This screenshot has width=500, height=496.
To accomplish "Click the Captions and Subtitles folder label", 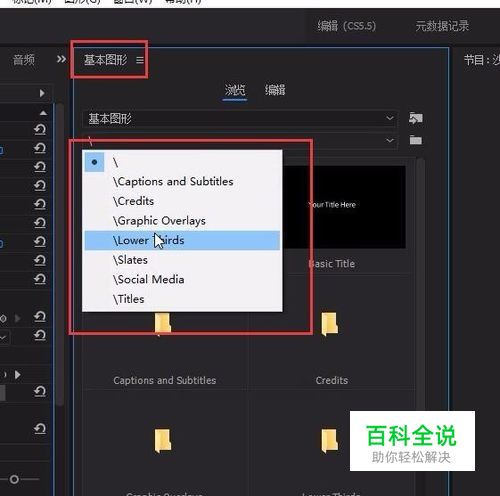I will [165, 380].
